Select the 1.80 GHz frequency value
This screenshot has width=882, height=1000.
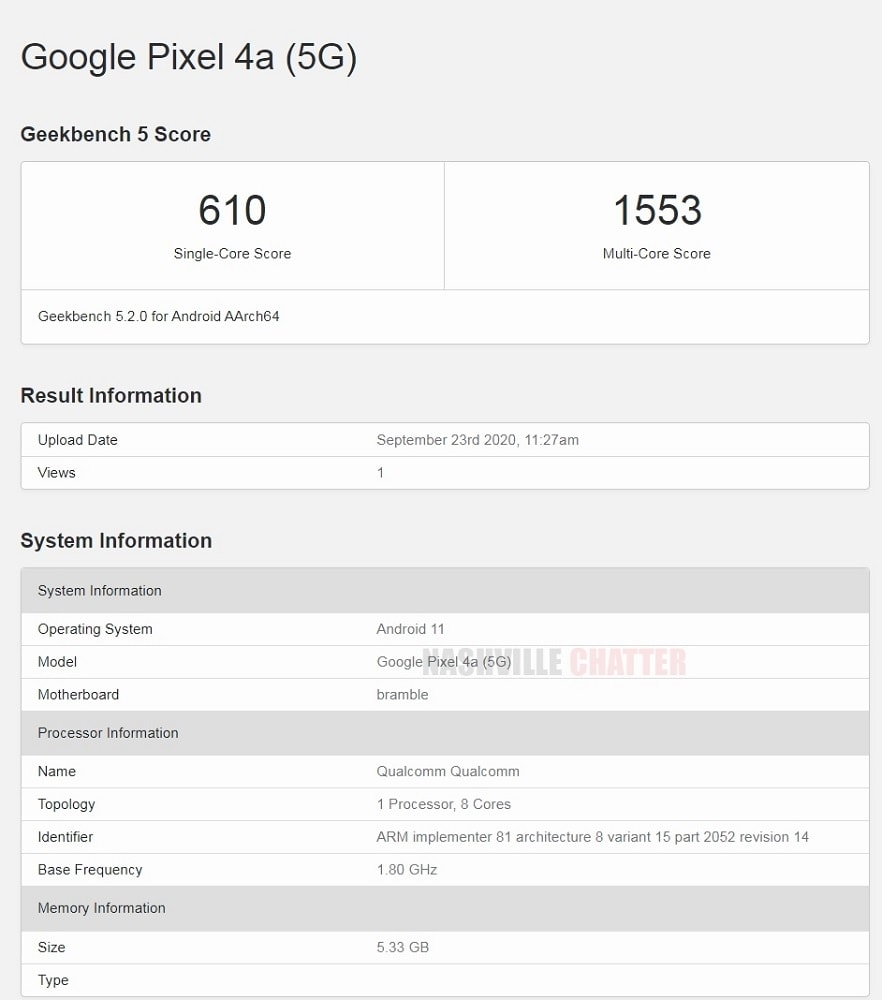point(407,870)
